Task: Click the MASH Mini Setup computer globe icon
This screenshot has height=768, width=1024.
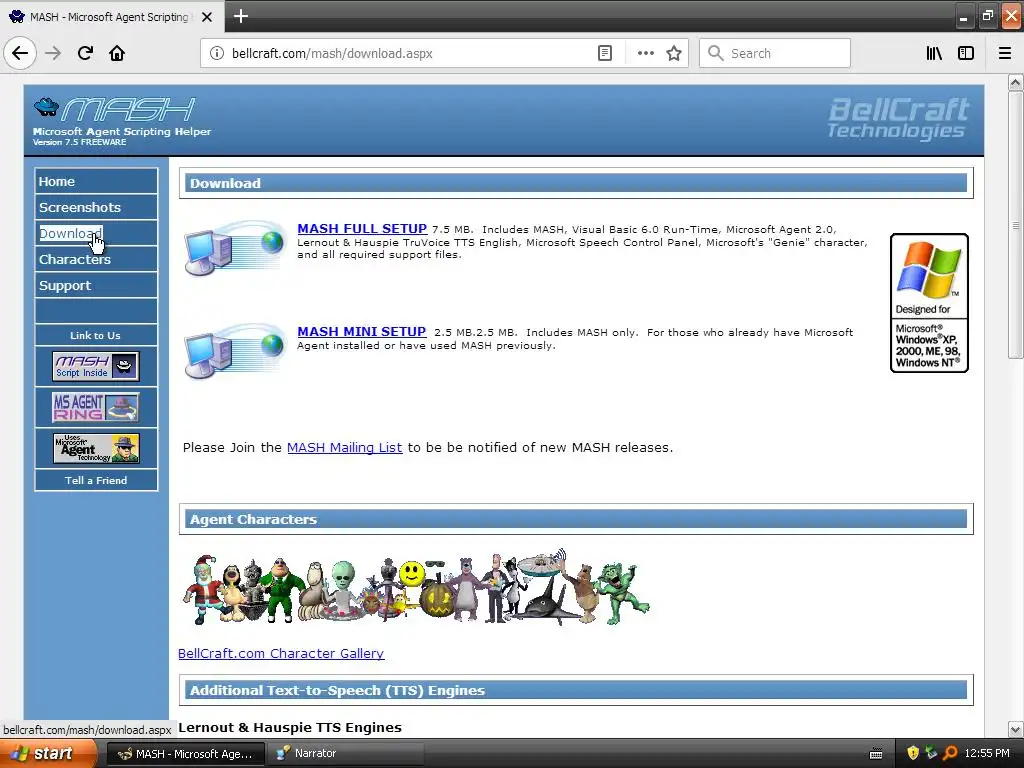Action: 234,351
